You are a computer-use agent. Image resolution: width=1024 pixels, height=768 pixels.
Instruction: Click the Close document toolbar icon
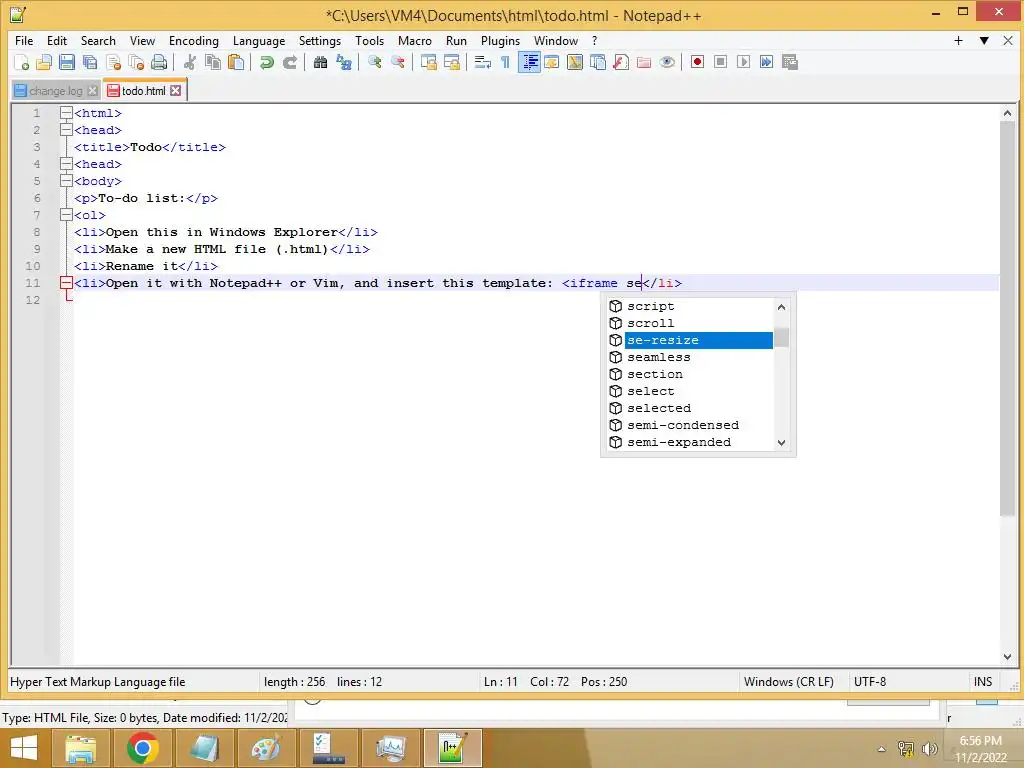(113, 63)
